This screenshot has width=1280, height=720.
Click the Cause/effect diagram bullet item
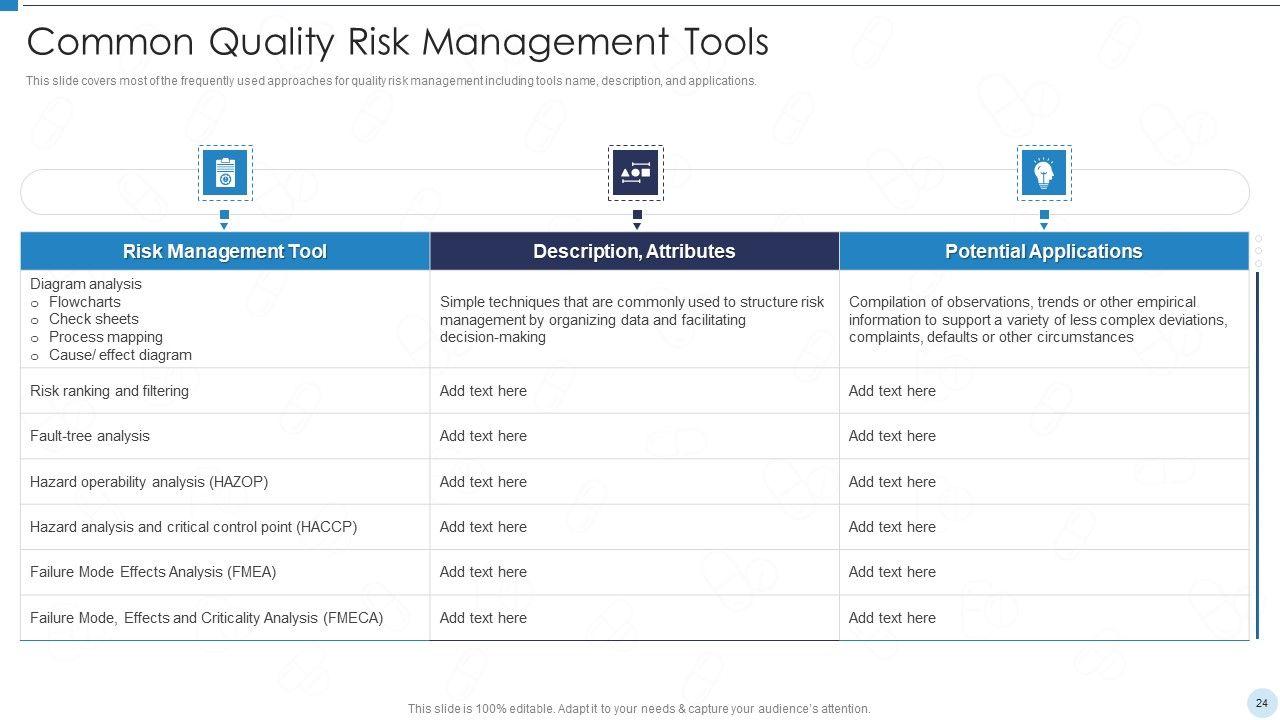coord(120,355)
